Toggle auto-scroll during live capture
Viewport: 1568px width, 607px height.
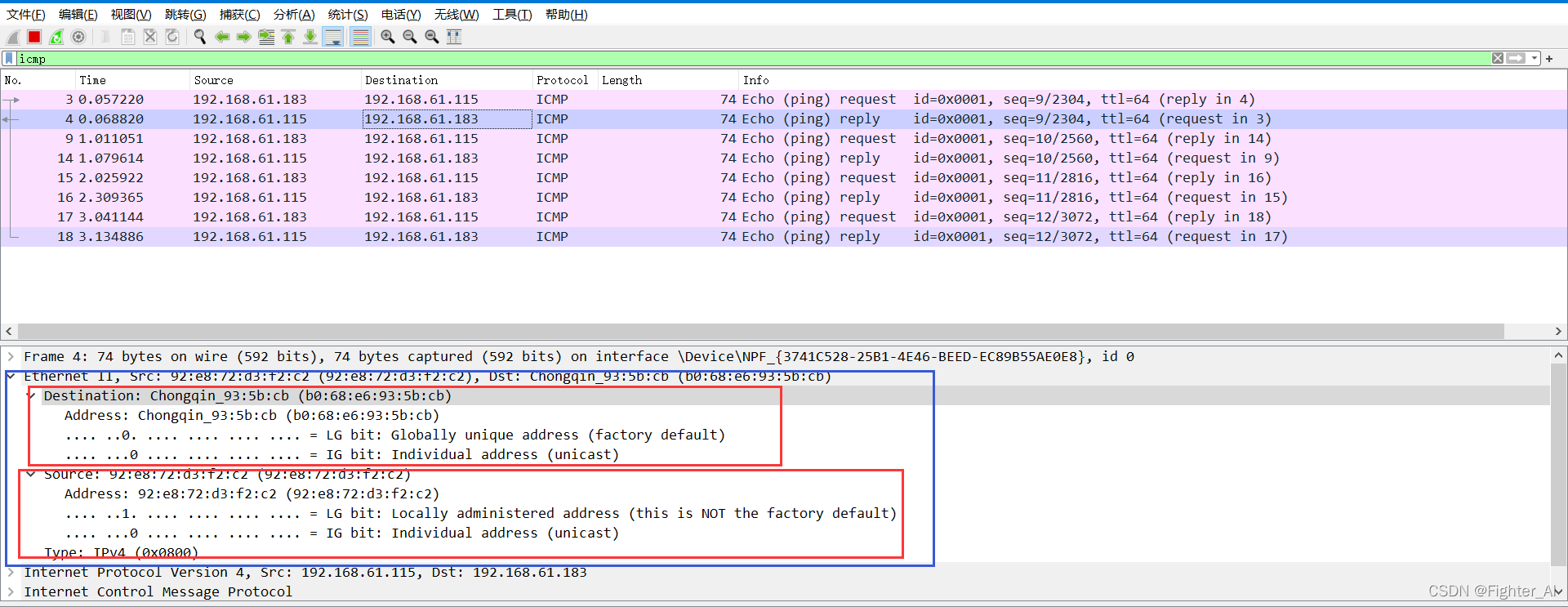click(333, 37)
